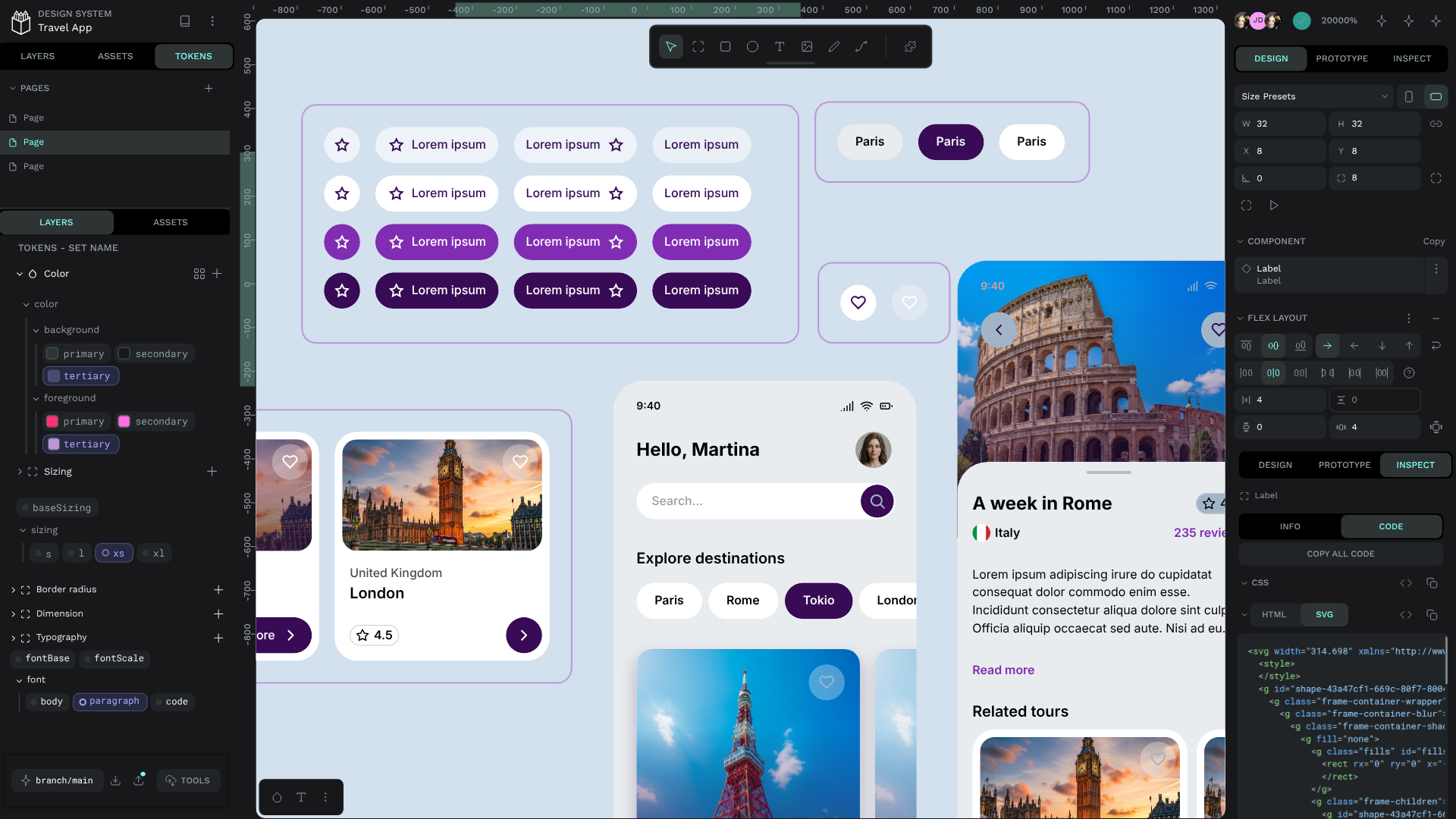Click the Flex Layout options kebab
The height and width of the screenshot is (819, 1456).
pos(1409,318)
